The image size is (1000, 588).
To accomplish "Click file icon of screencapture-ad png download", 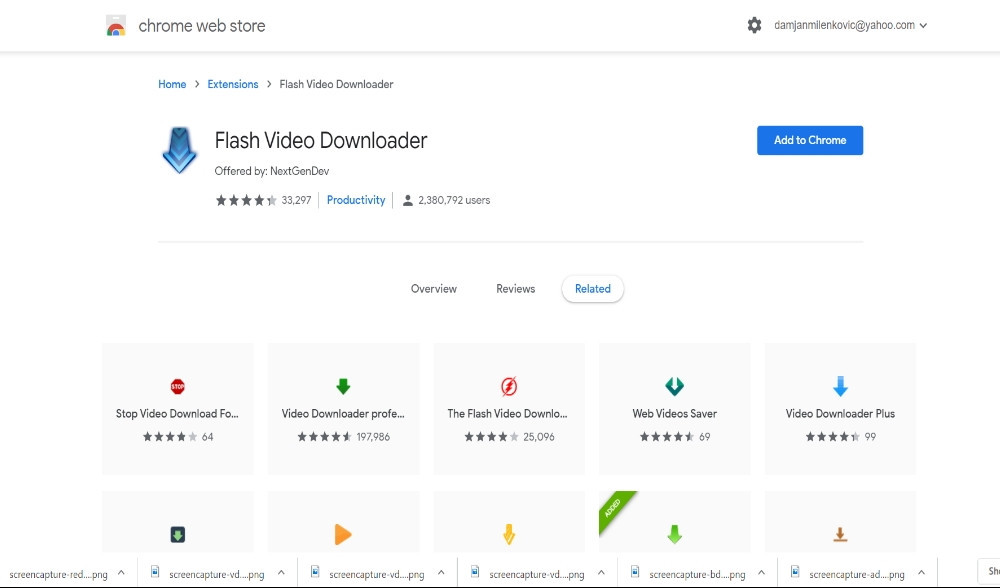I will point(795,572).
